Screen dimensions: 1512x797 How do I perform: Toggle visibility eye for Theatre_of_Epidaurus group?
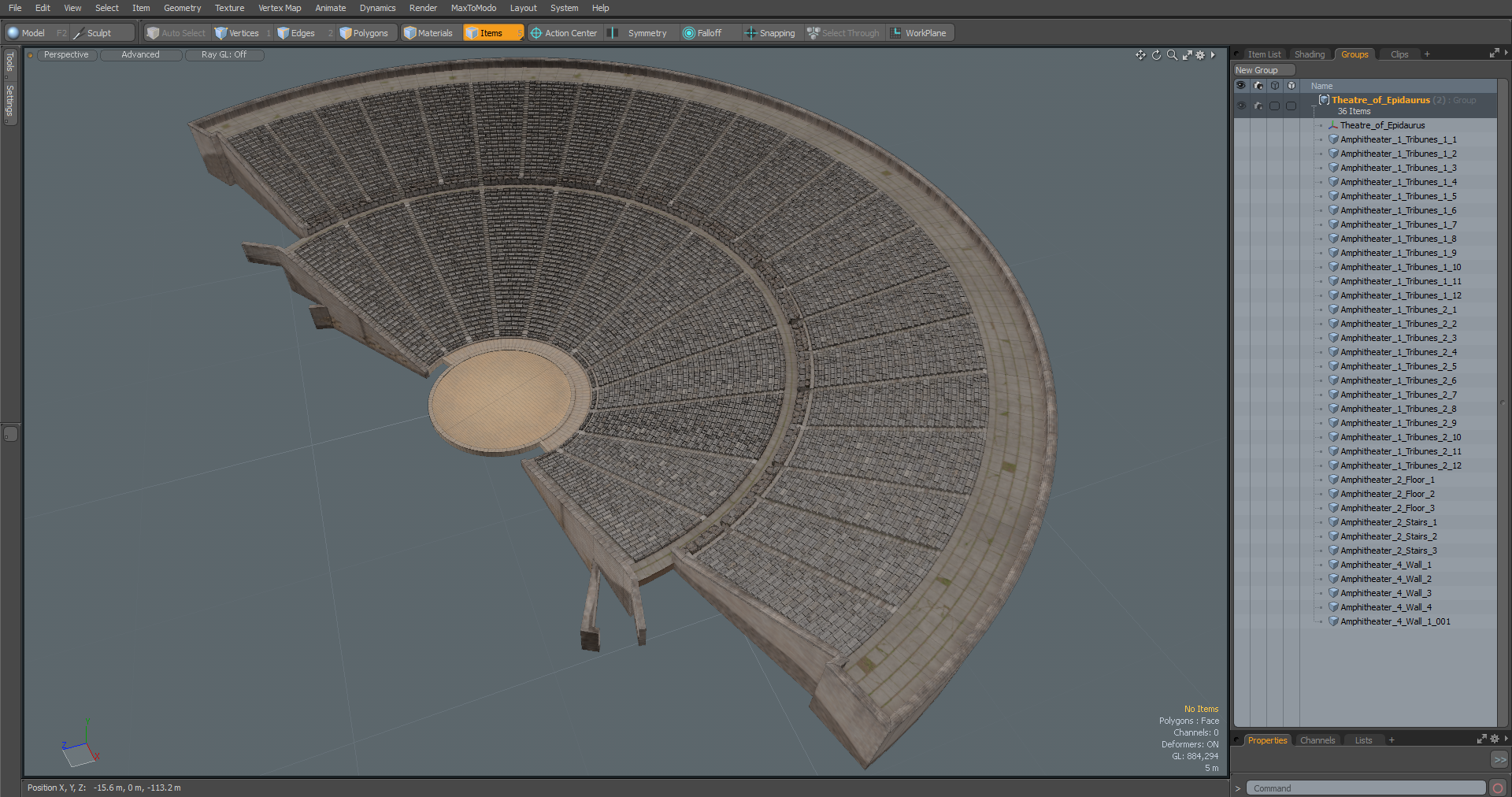click(1241, 106)
